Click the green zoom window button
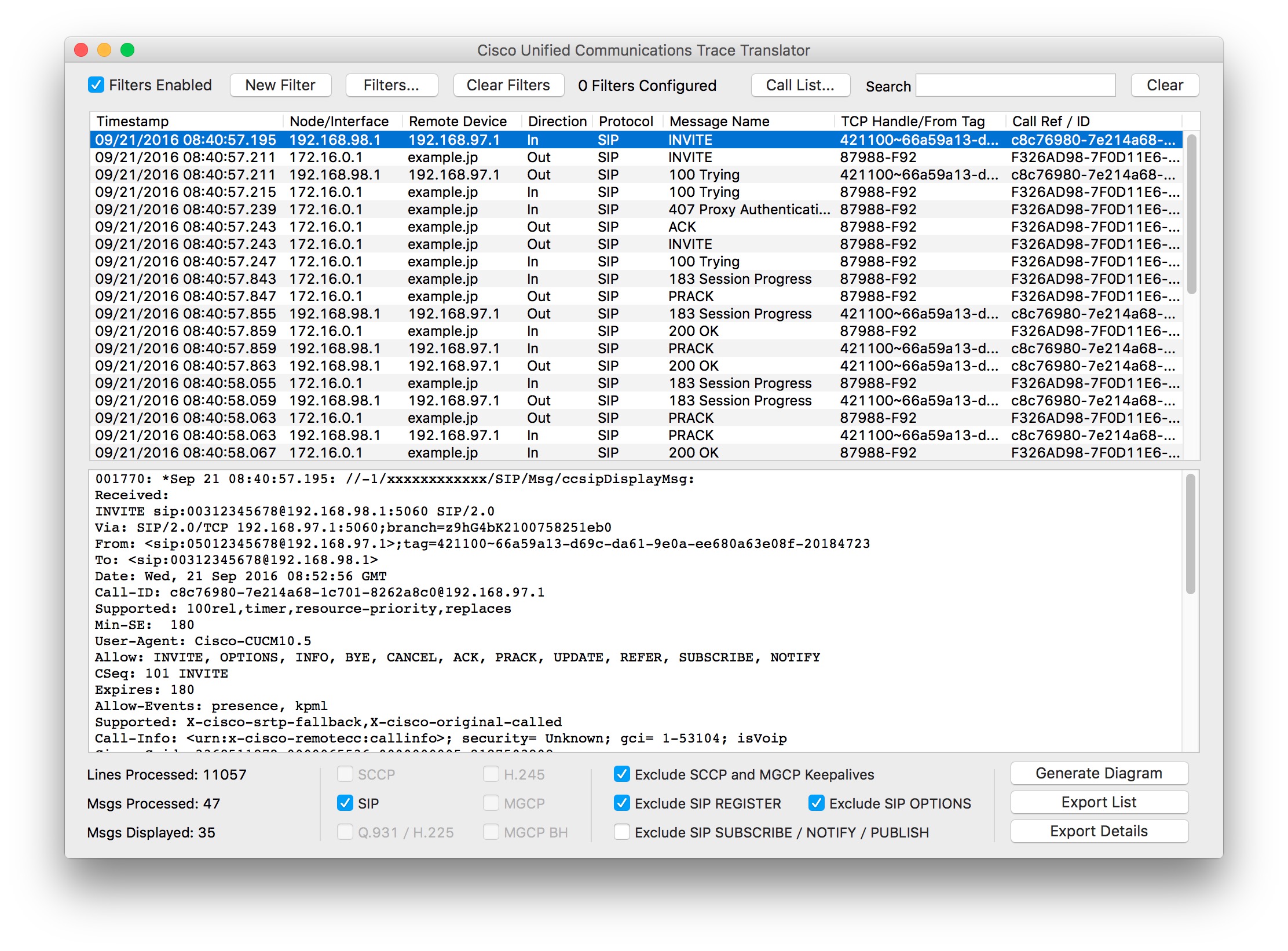This screenshot has height=951, width=1288. [127, 50]
